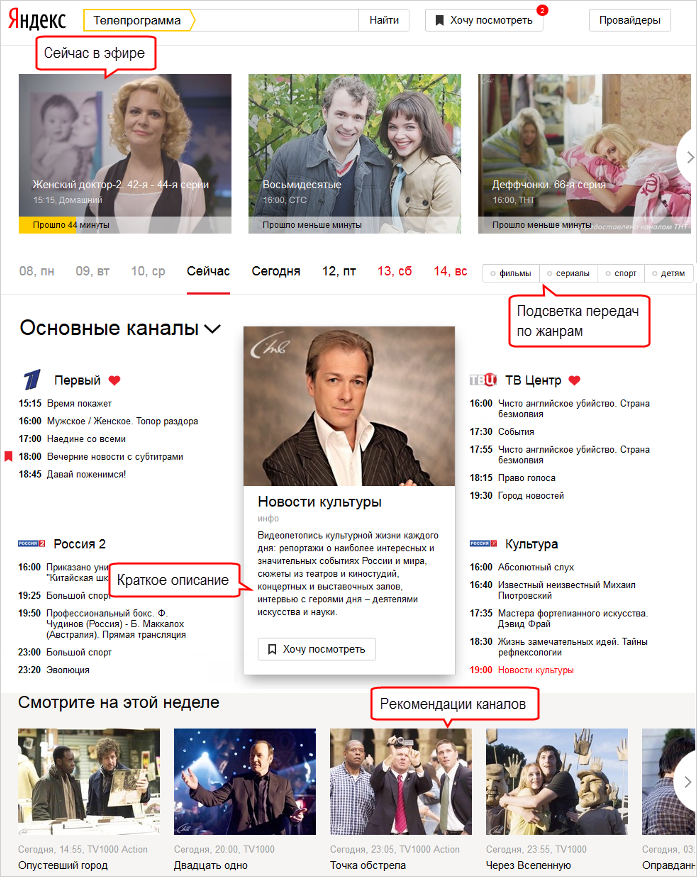Open Культура channel name link
This screenshot has height=877, width=697.
coord(531,544)
